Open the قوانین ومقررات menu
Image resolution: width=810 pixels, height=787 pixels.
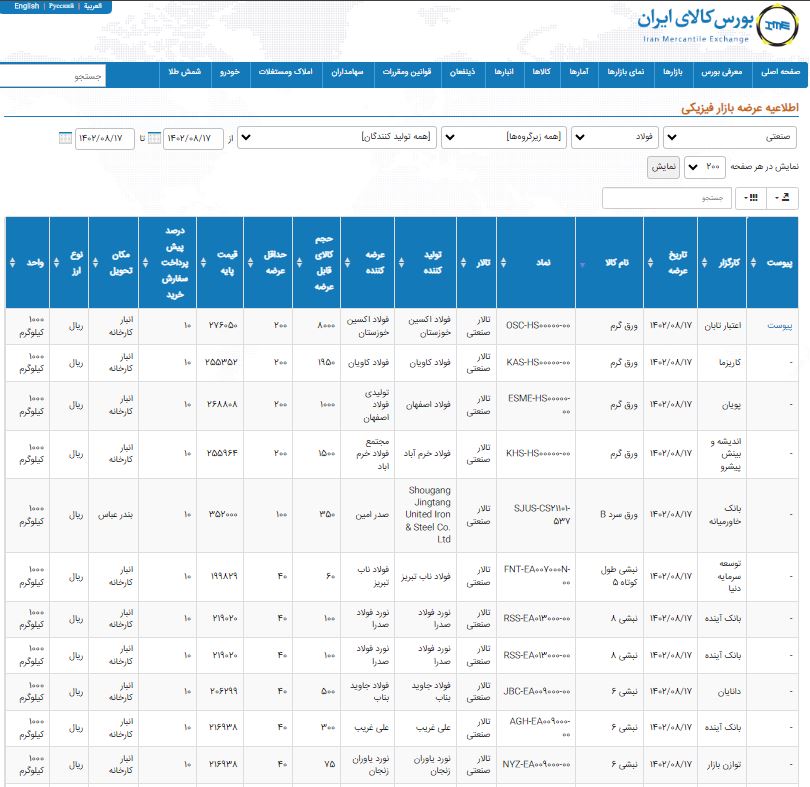pos(407,72)
